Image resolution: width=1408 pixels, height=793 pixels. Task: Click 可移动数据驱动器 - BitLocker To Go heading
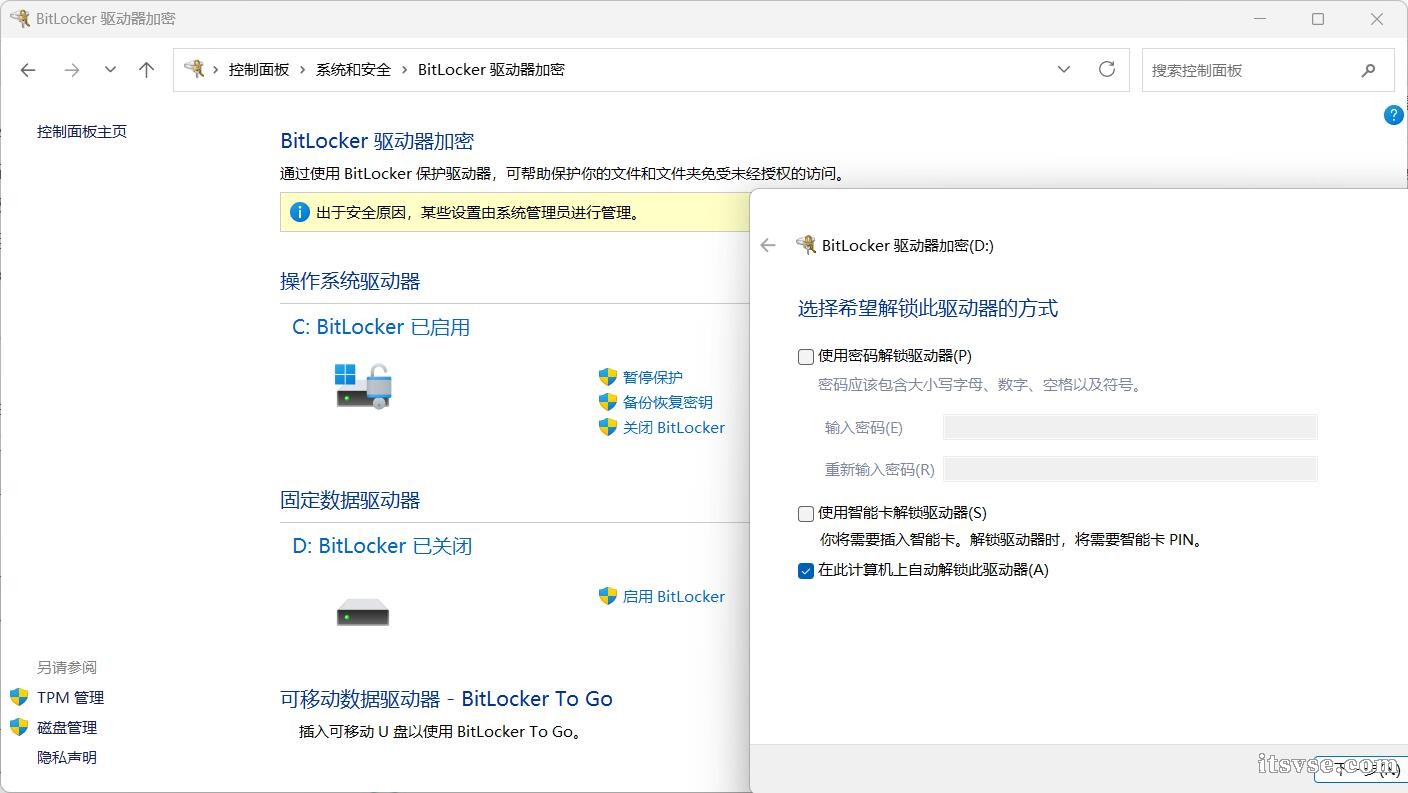click(446, 699)
